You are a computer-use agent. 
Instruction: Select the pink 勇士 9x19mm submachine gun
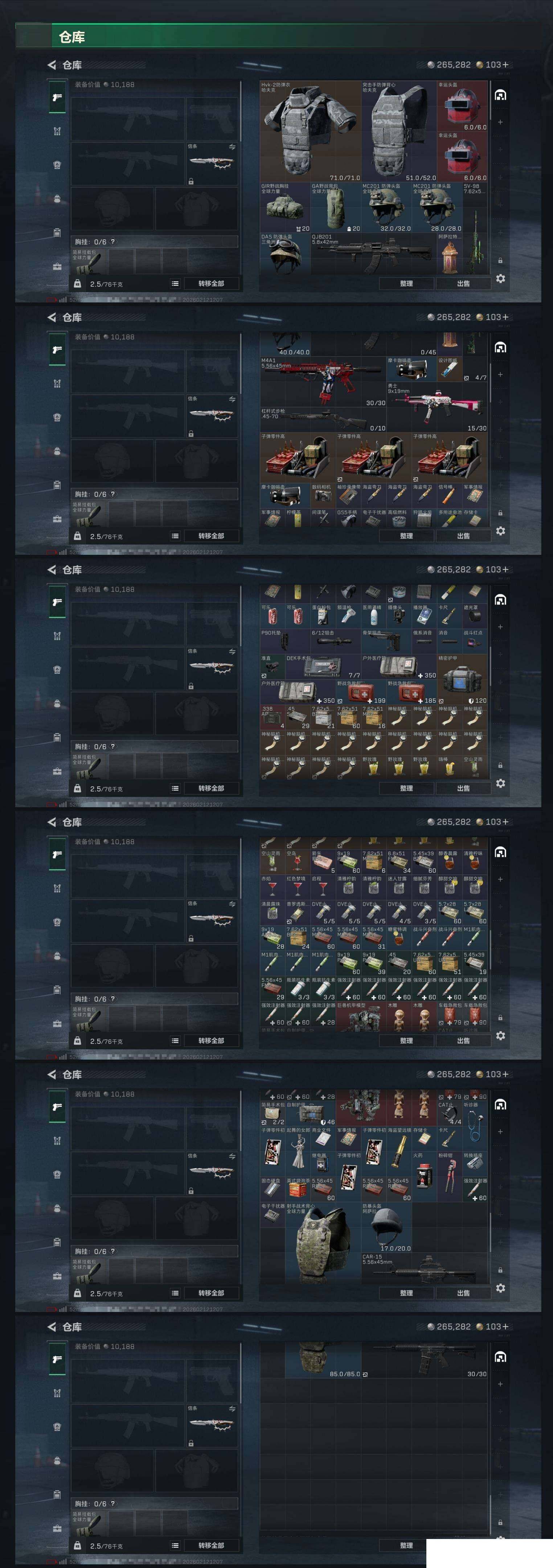(437, 407)
